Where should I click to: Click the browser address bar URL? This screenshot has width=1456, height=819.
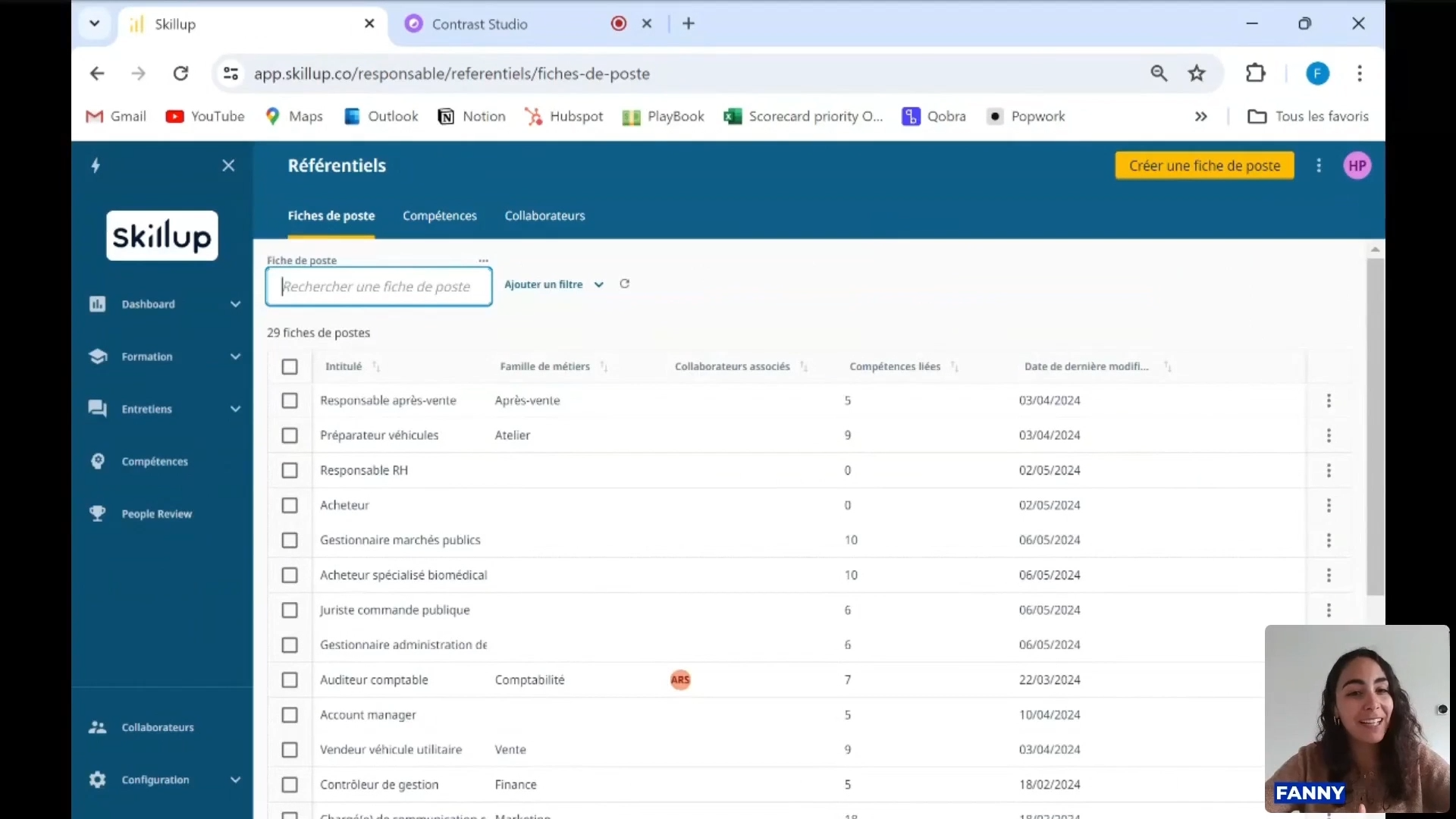click(x=452, y=74)
